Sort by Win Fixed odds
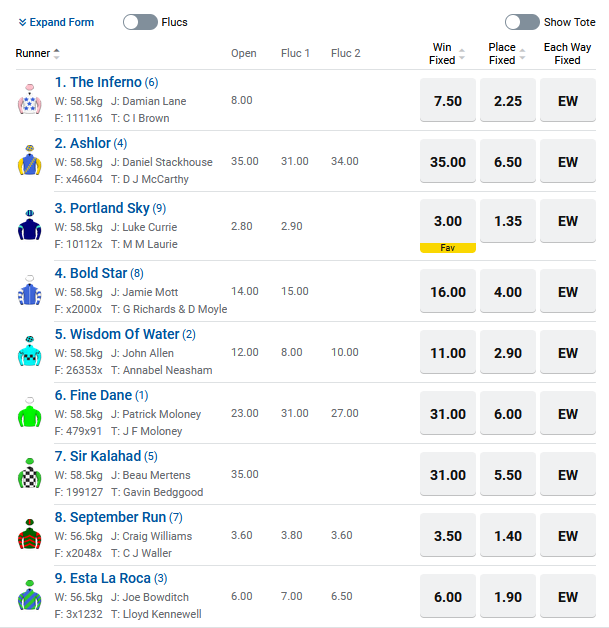609x628 pixels. click(x=447, y=54)
